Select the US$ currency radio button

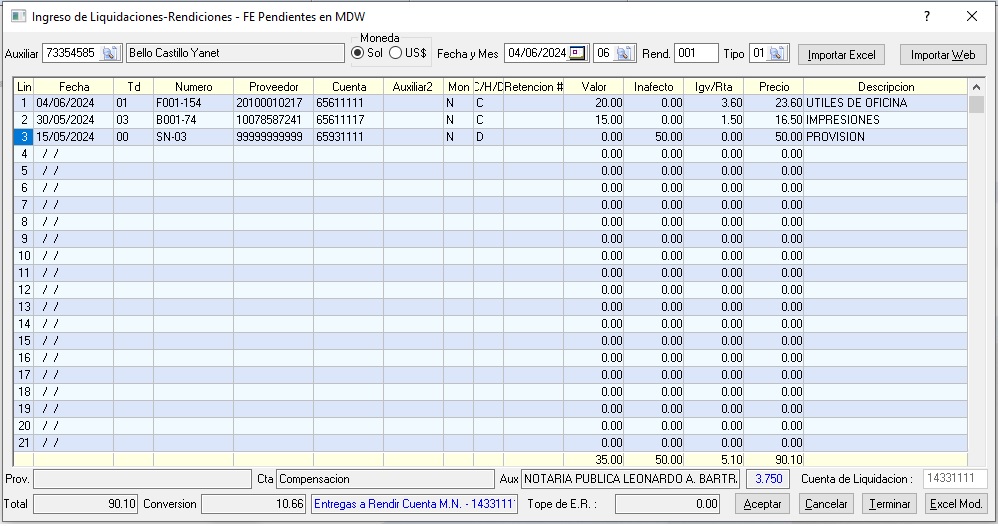point(395,54)
